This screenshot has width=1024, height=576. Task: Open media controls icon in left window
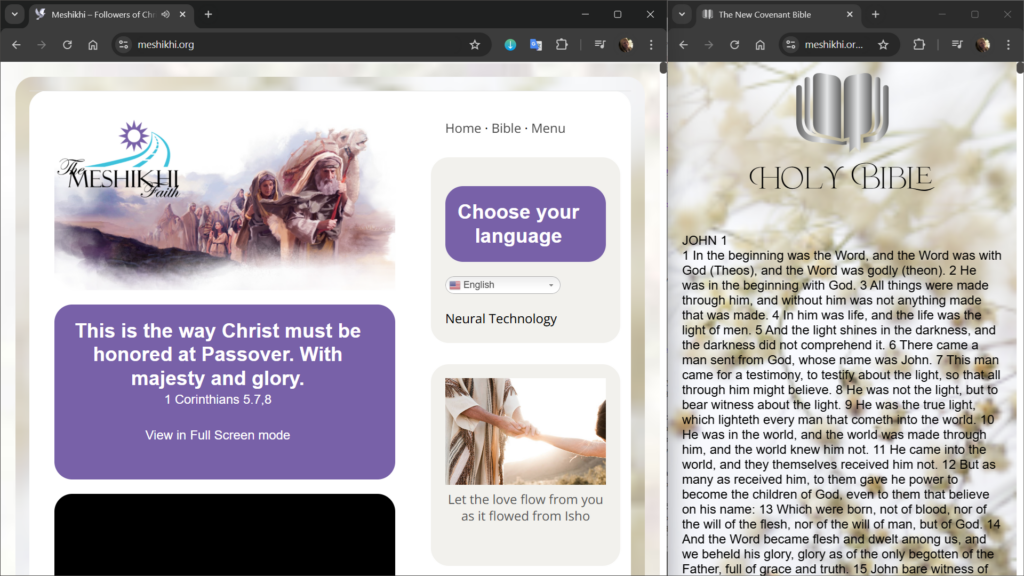[x=600, y=44]
